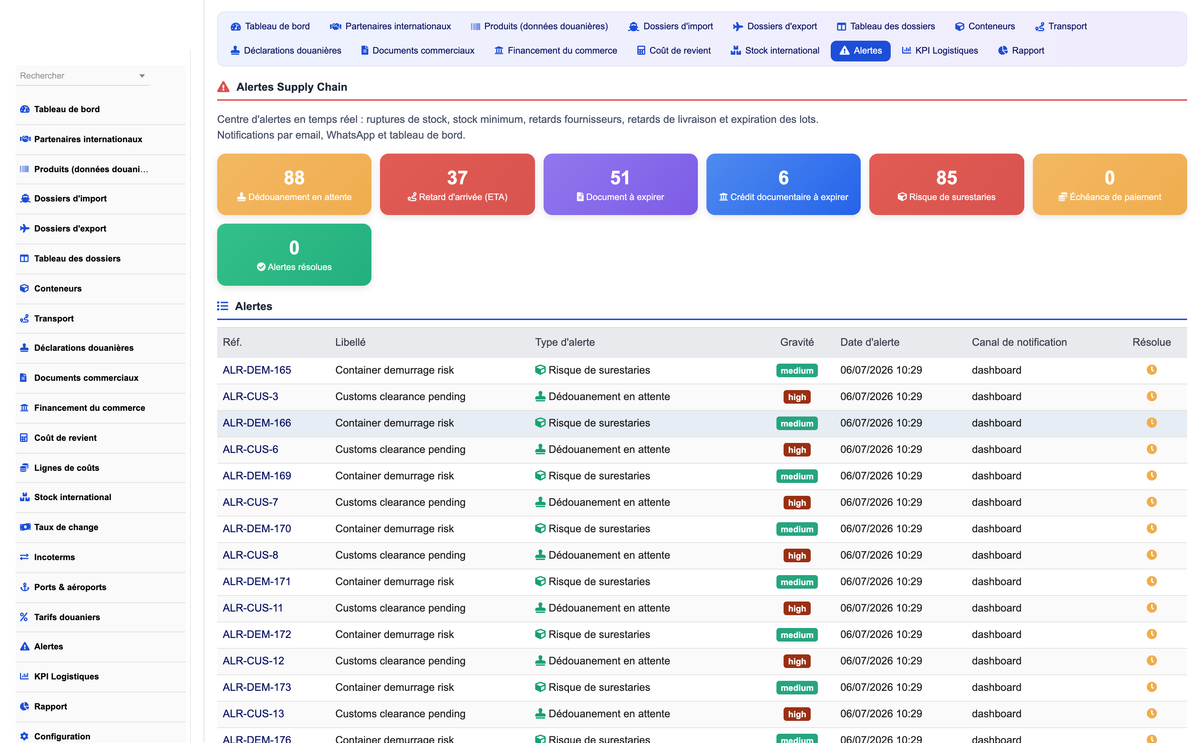Click the table icon in the Tableau des dossiers tab
This screenshot has width=1200, height=743.
(x=841, y=26)
